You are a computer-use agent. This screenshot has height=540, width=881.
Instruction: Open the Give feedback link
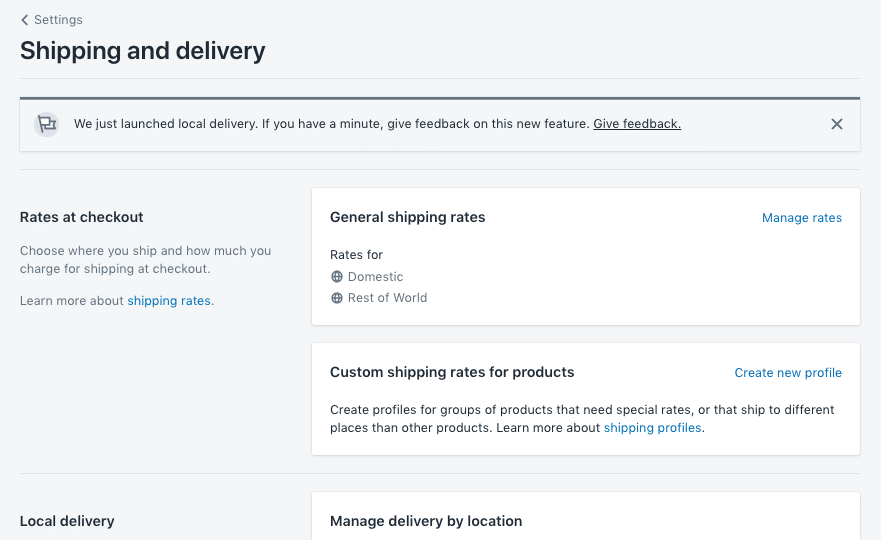point(637,124)
